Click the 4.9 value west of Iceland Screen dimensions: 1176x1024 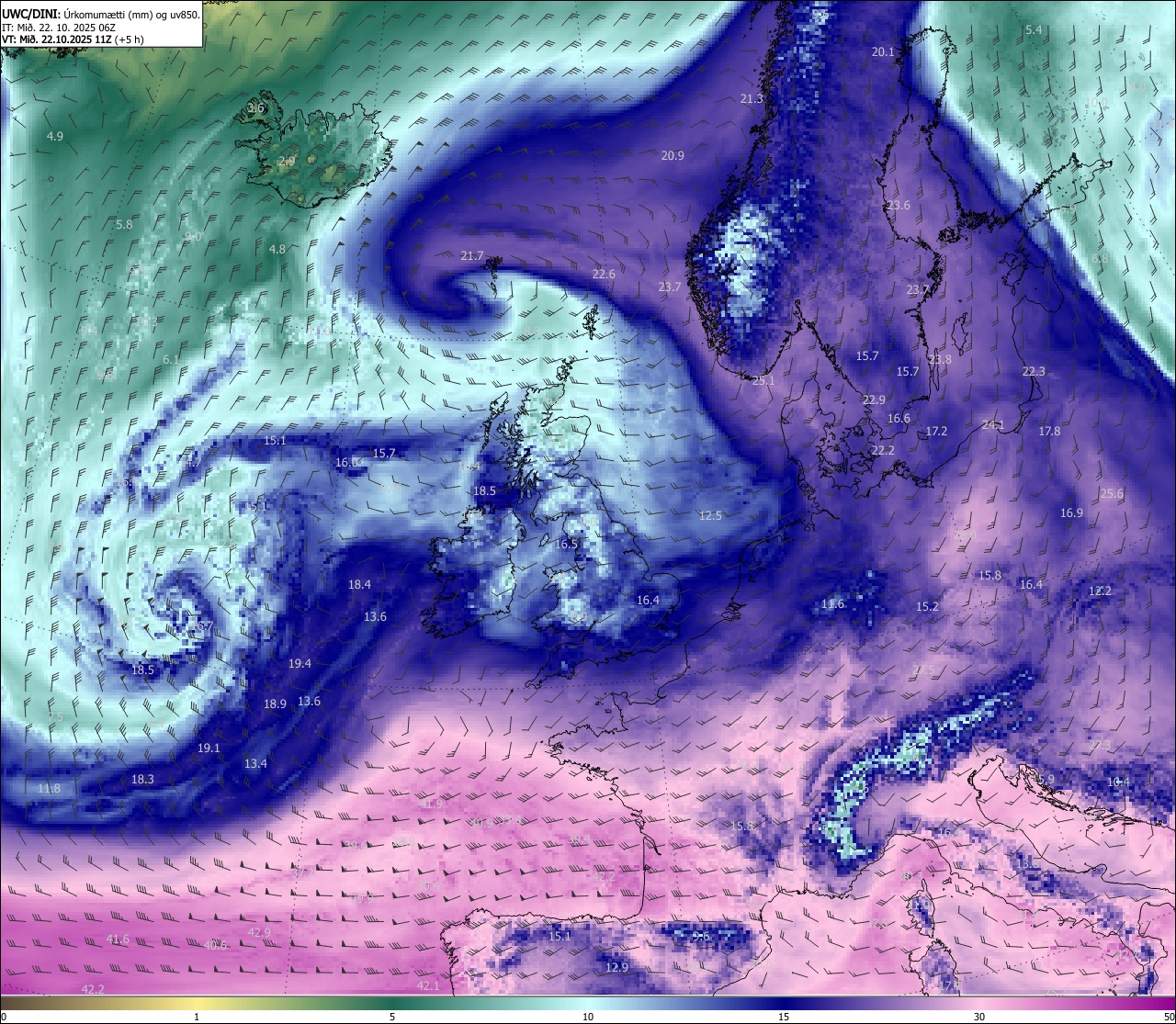55,136
